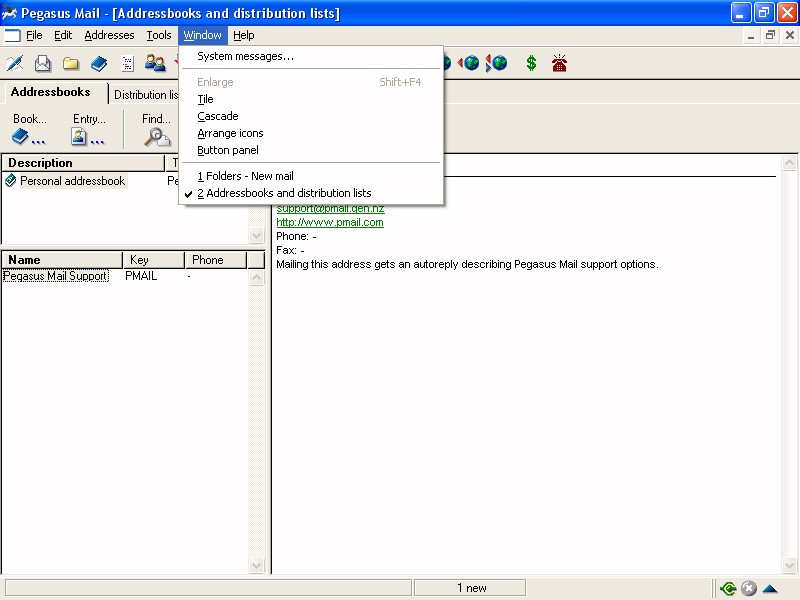Open the Tools menu
Image resolution: width=800 pixels, height=600 pixels.
(x=159, y=35)
